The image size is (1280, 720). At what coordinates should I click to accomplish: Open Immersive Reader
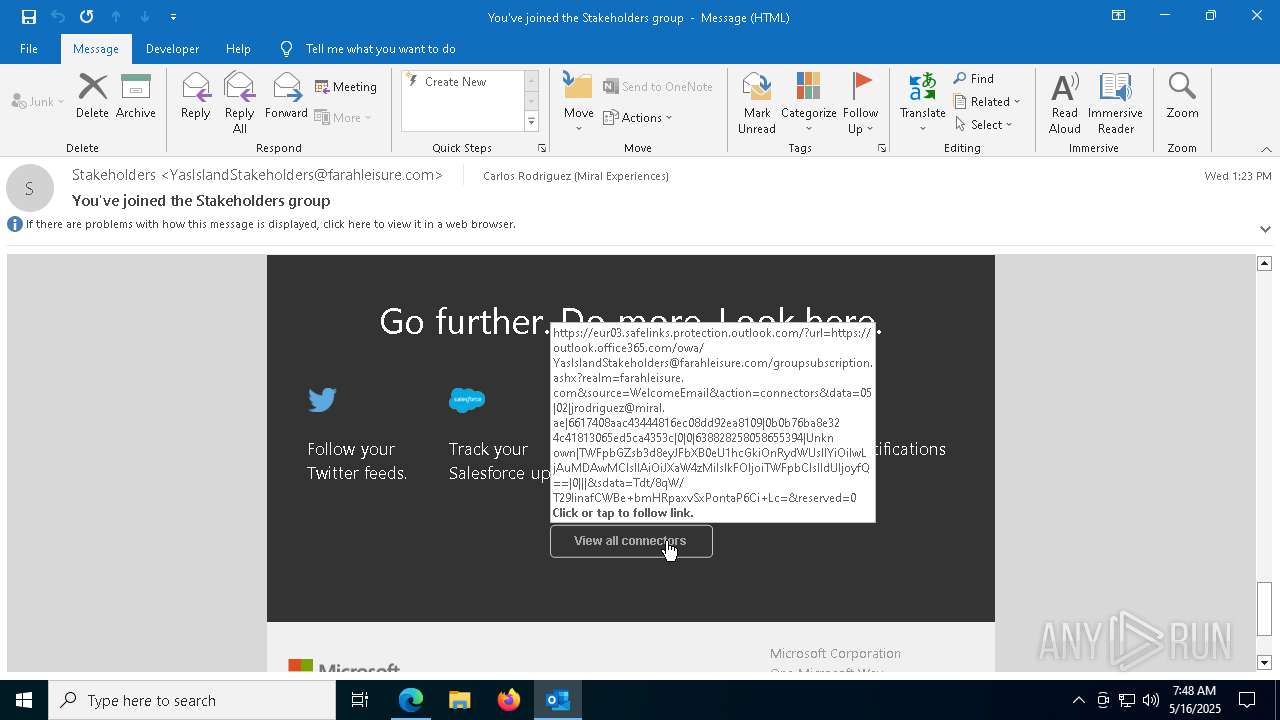(x=1115, y=102)
